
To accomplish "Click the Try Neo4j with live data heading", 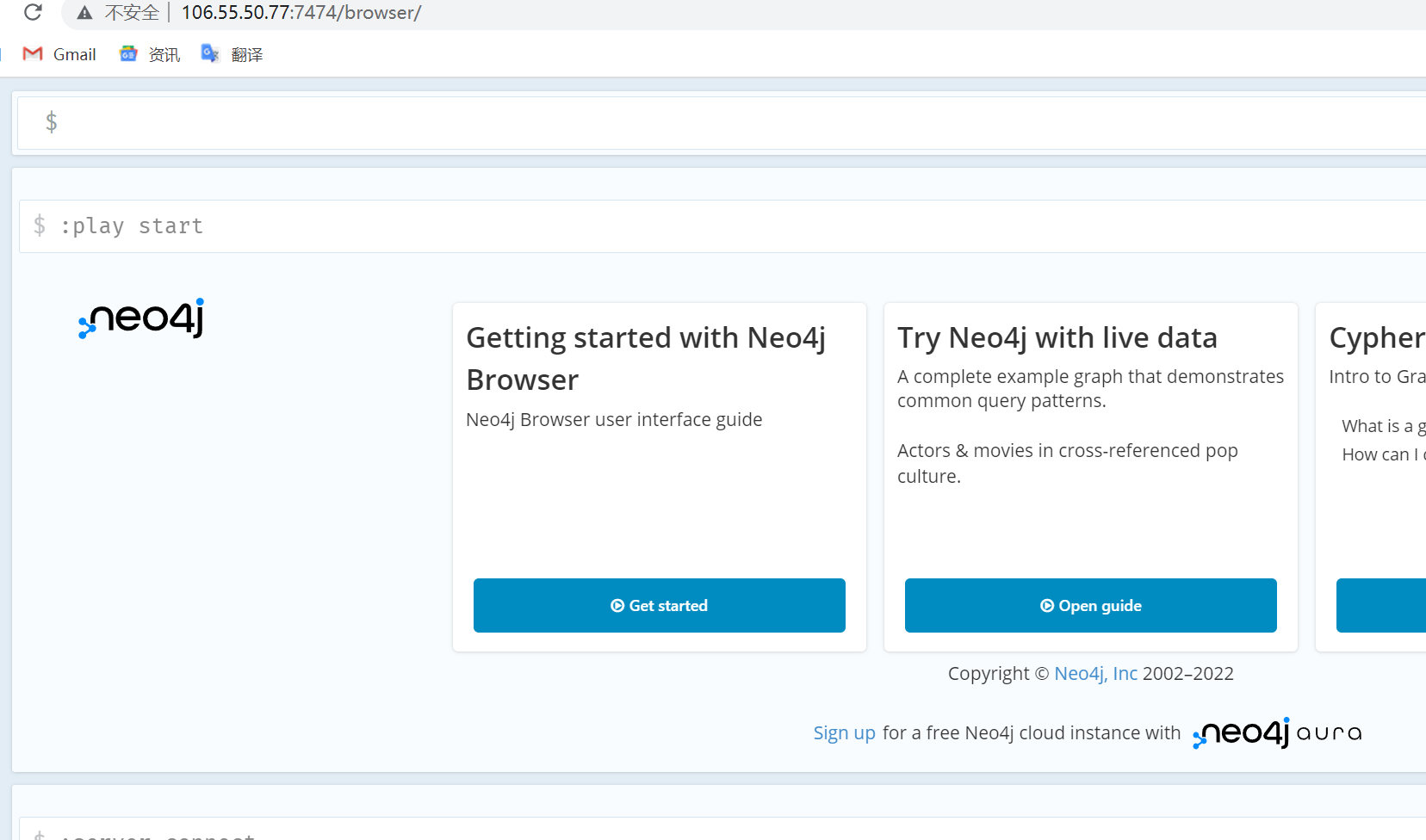I will [x=1057, y=337].
